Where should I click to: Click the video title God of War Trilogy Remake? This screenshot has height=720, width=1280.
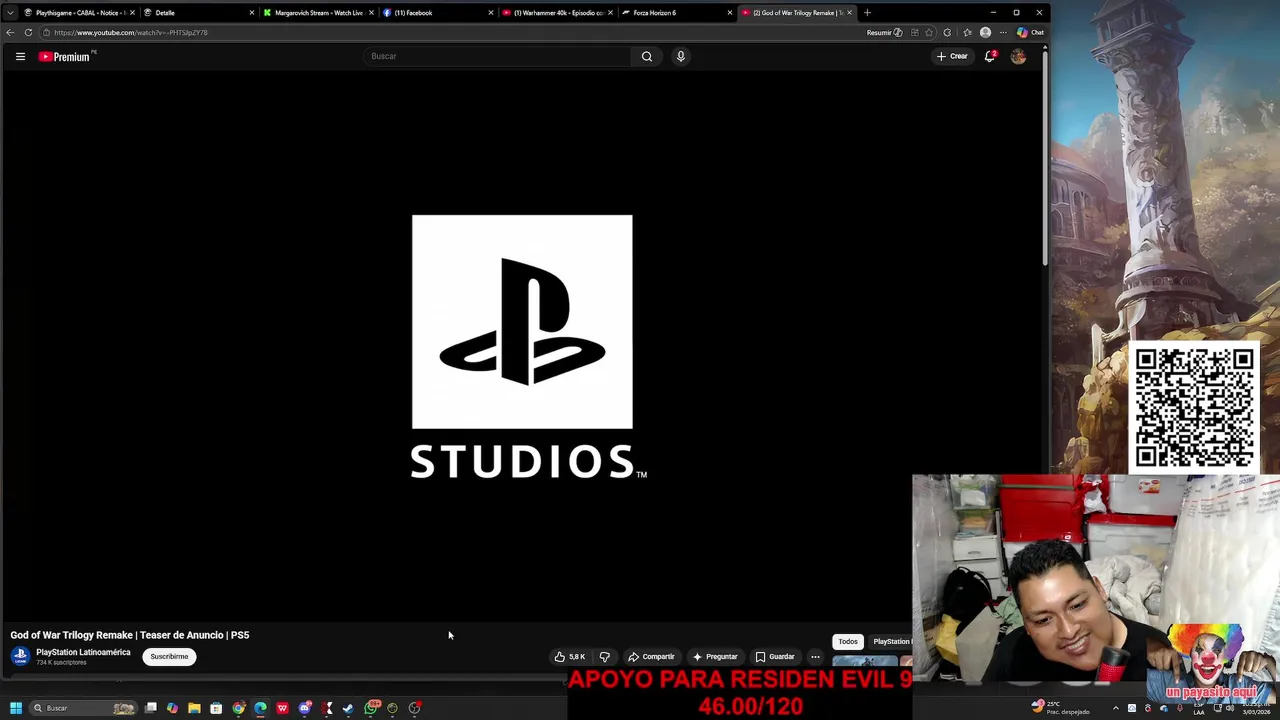pyautogui.click(x=129, y=635)
